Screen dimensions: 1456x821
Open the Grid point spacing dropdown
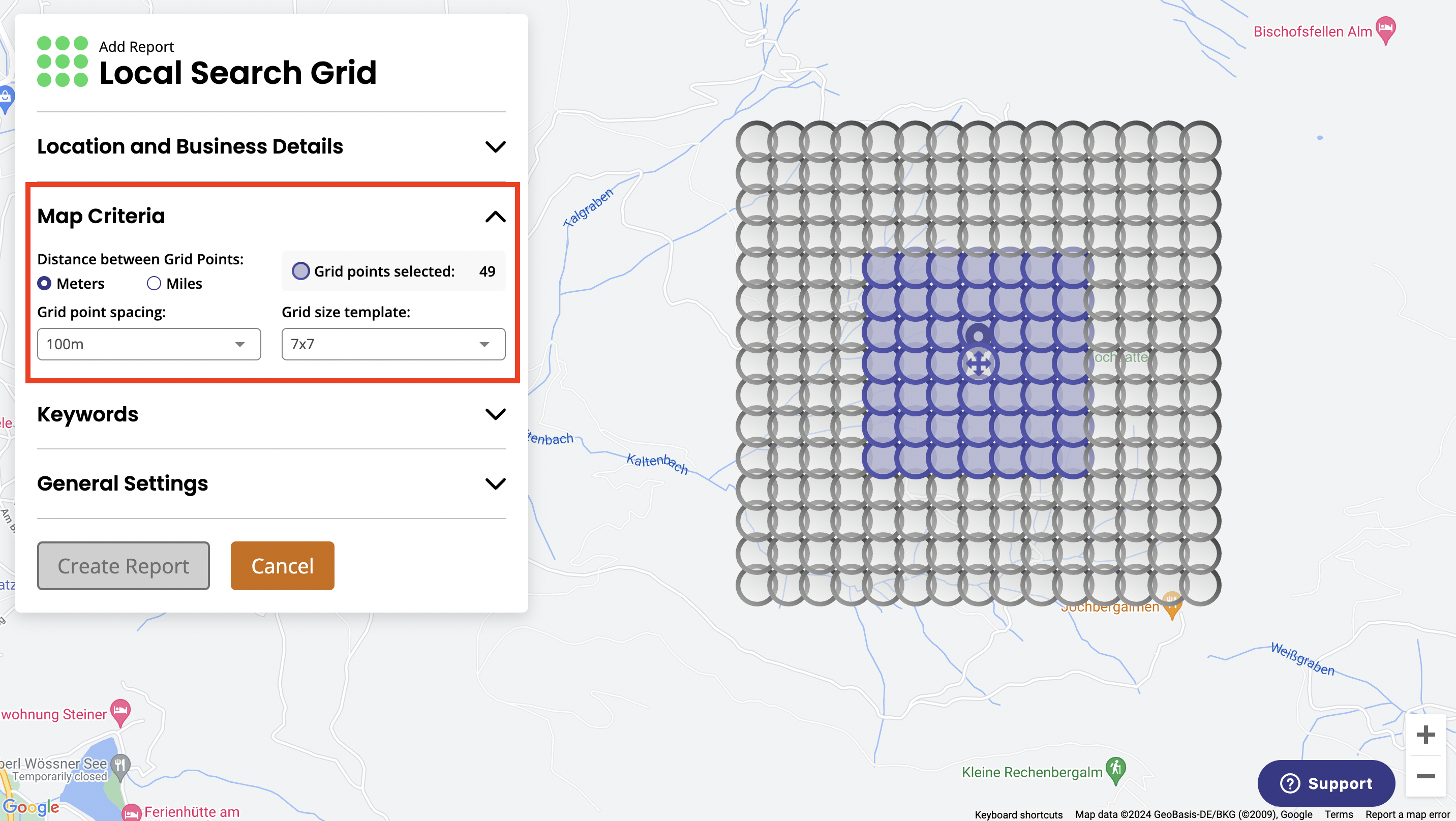pyautogui.click(x=148, y=344)
